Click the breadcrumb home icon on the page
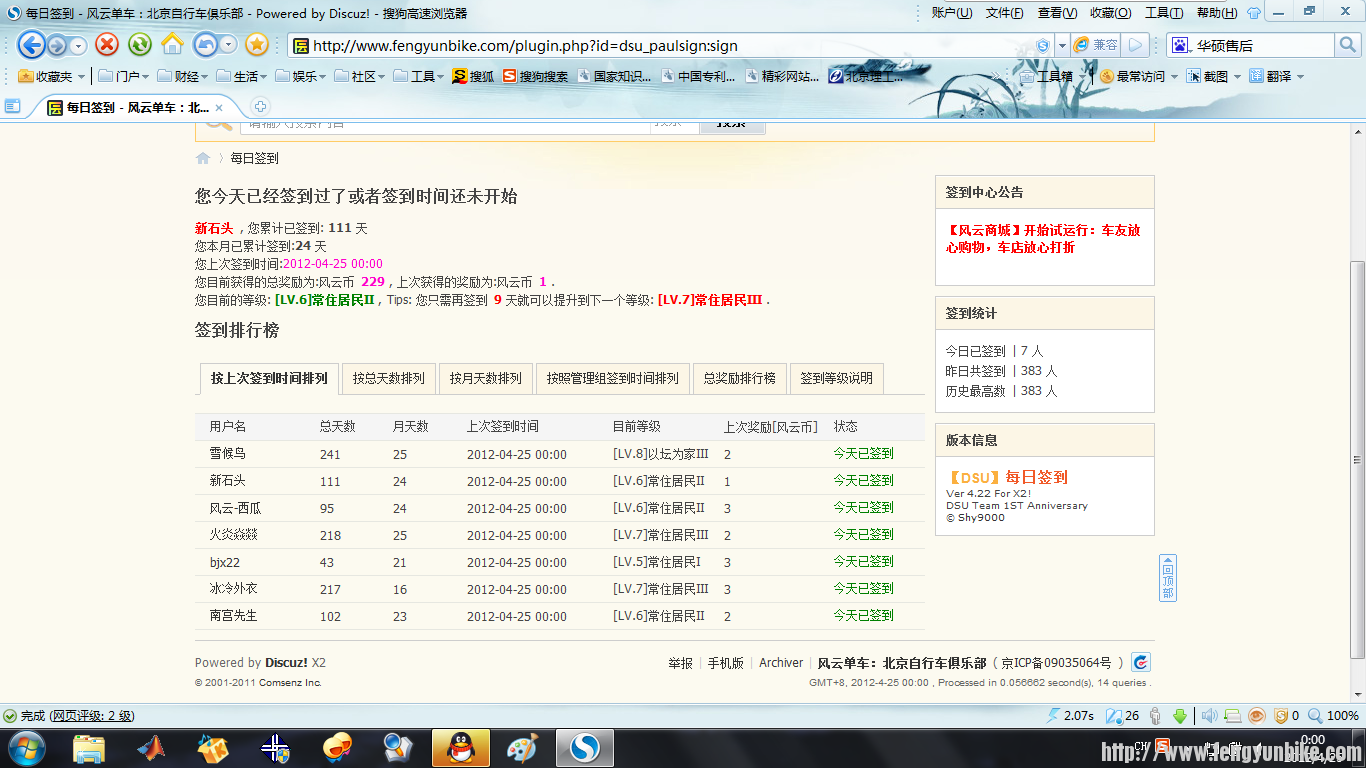Viewport: 1366px width, 768px height. pyautogui.click(x=203, y=158)
